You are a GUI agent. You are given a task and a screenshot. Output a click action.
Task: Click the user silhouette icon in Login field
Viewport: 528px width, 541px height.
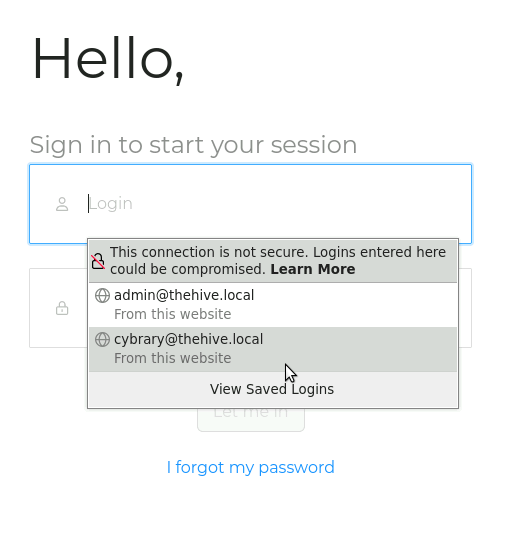tap(62, 204)
